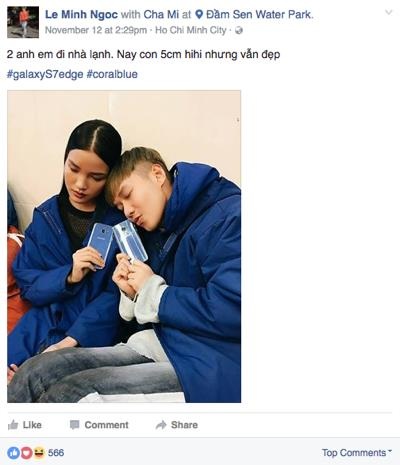Click the red Love heart reaction icon
Image resolution: width=400 pixels, height=465 pixels.
click(26, 453)
